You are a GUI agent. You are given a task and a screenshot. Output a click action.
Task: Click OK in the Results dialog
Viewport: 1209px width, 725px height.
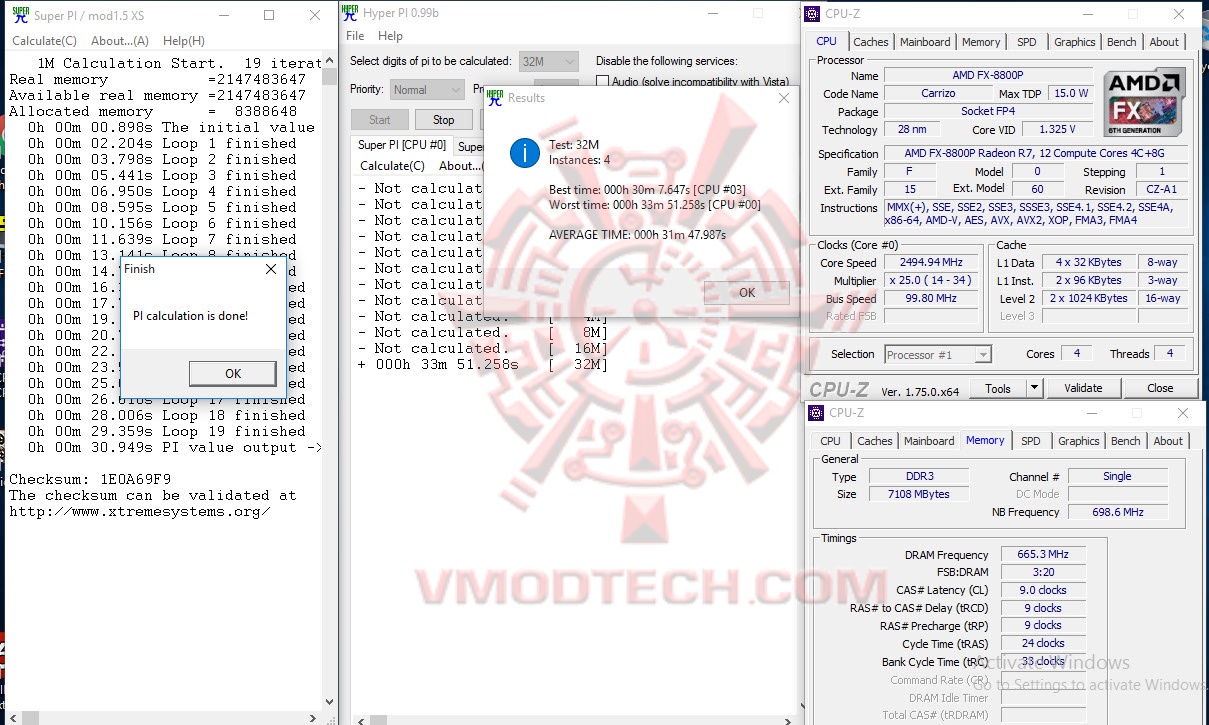click(x=746, y=293)
